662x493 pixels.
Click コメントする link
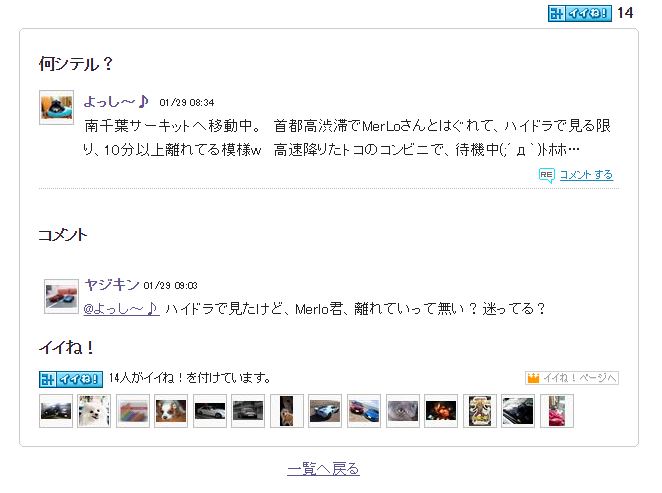(586, 175)
